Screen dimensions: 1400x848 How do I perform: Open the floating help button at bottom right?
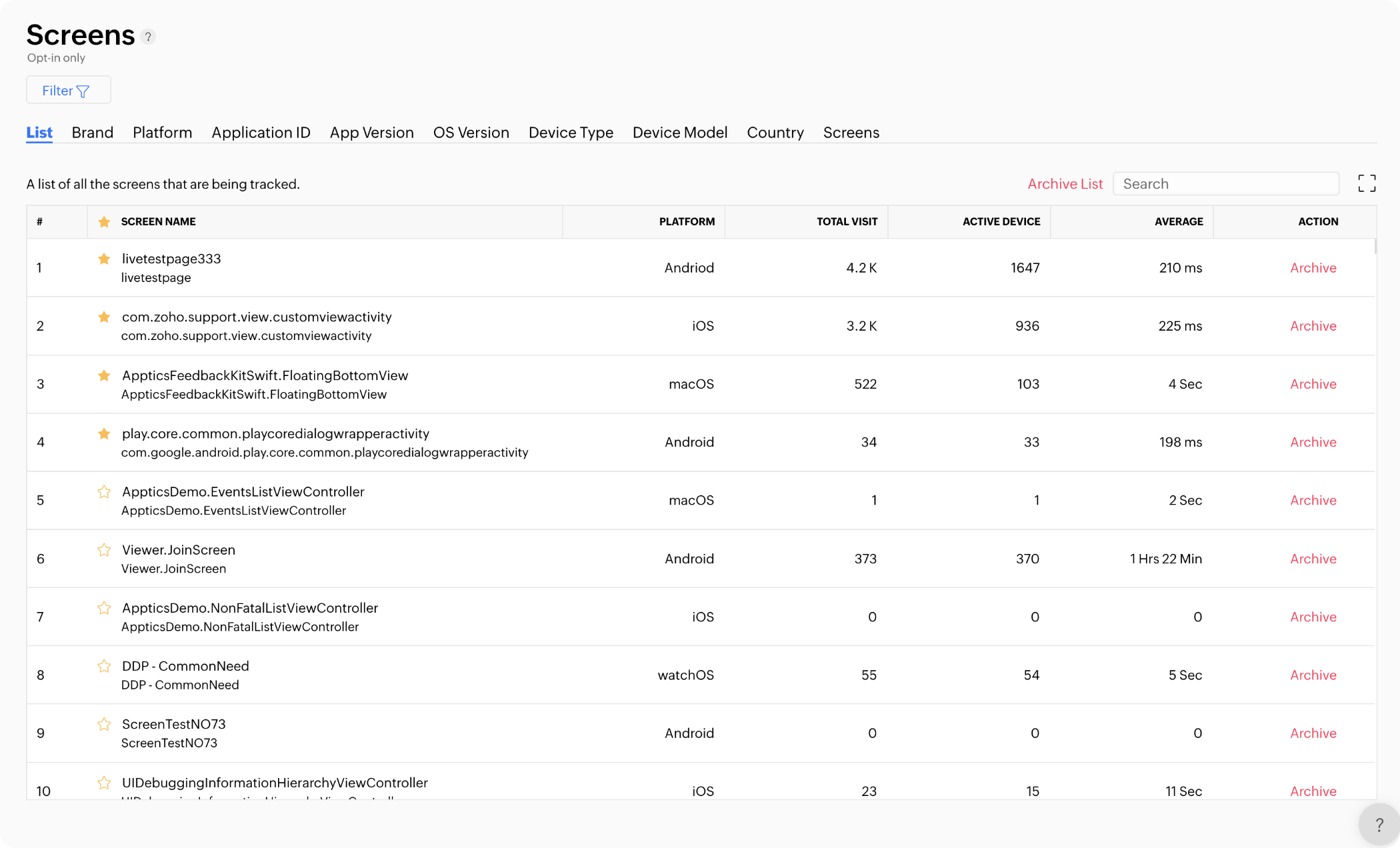pyautogui.click(x=1378, y=825)
